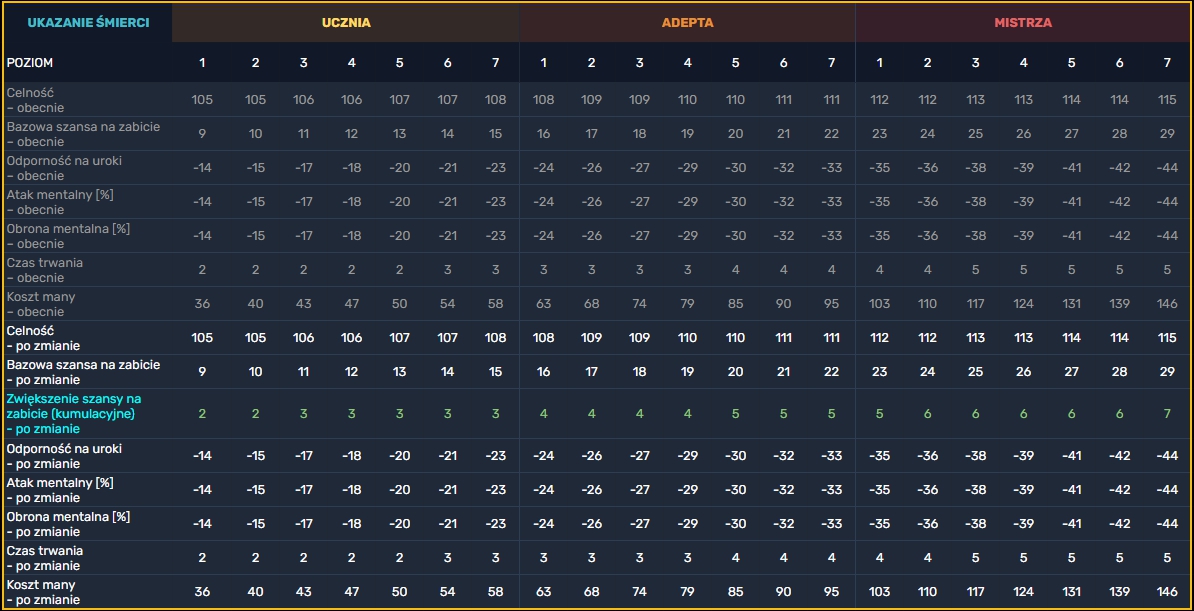Click value 124 in 'Koszt many – po zmianie' row
The width and height of the screenshot is (1194, 611).
(1023, 592)
